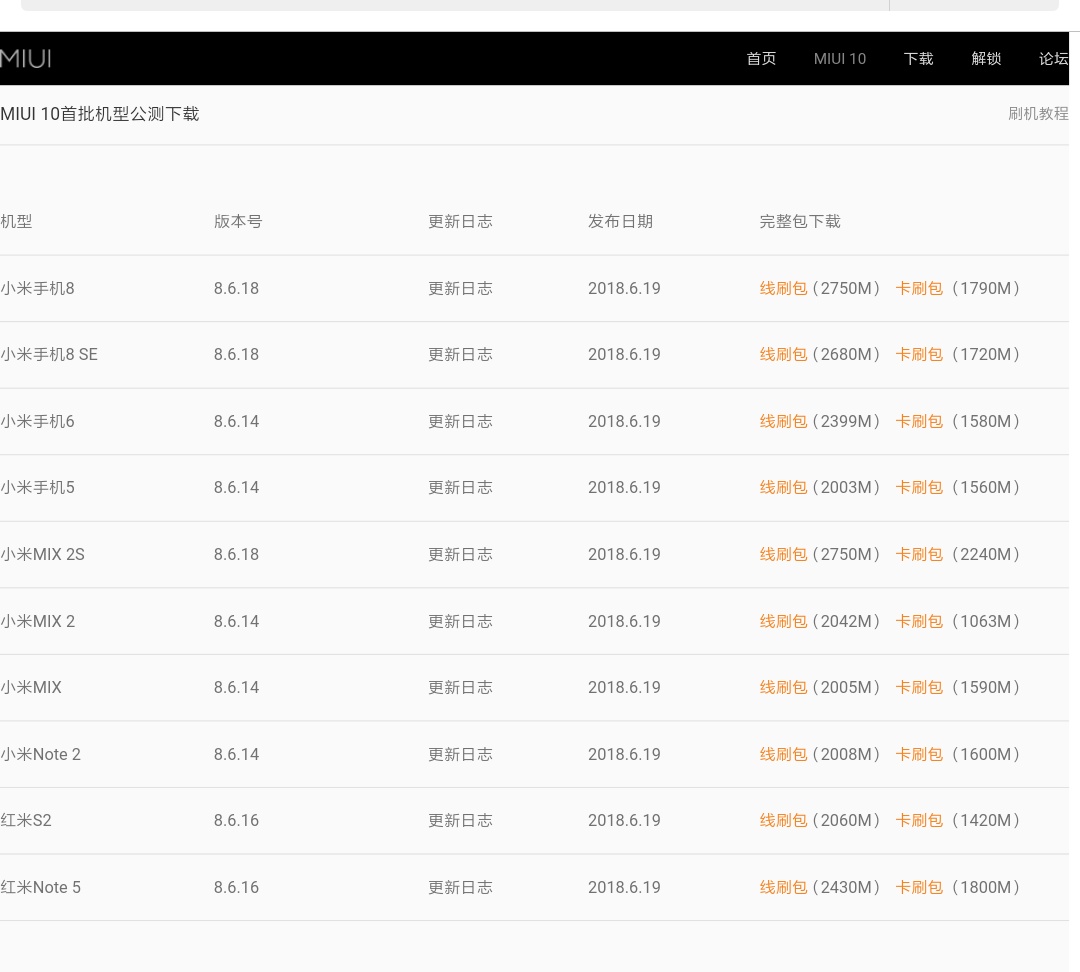
Task: Open 更新日志 for 小米手机8 SE
Action: 460,354
